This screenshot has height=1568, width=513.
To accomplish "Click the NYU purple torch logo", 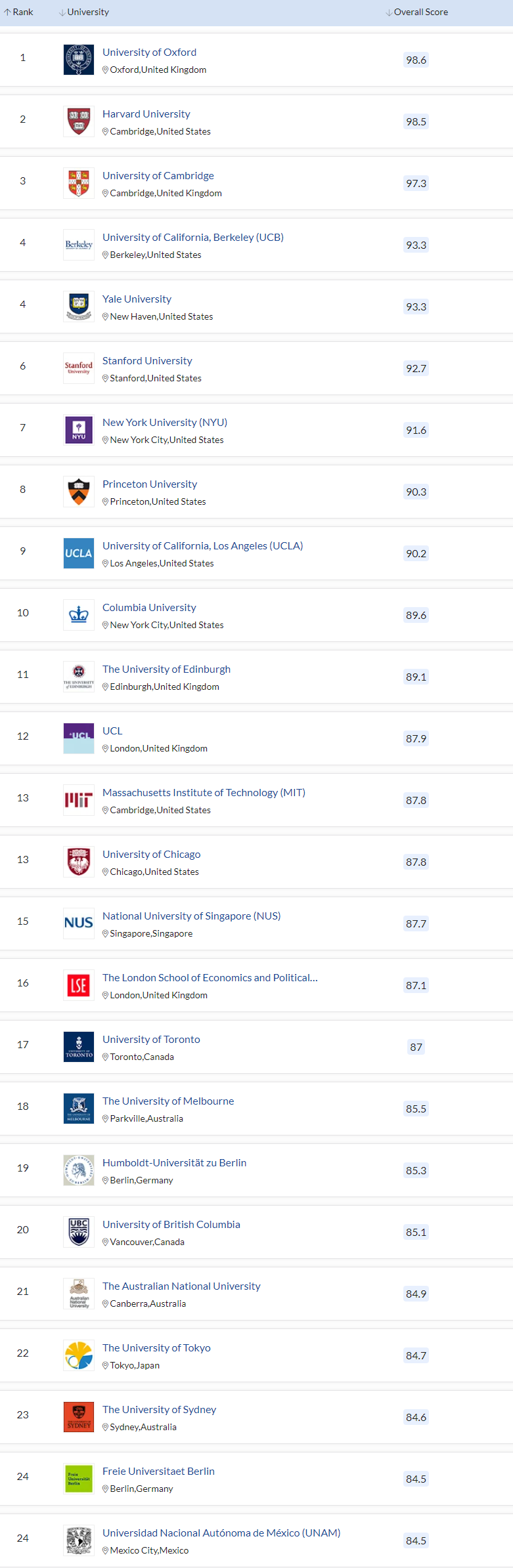I will point(79,430).
